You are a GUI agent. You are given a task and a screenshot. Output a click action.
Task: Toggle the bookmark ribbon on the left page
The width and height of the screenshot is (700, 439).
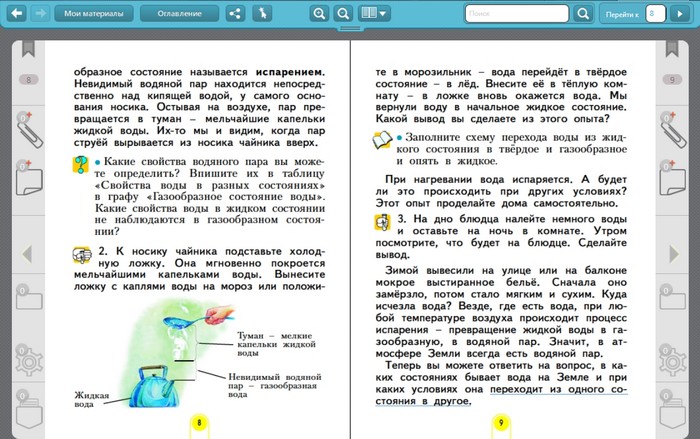29,47
